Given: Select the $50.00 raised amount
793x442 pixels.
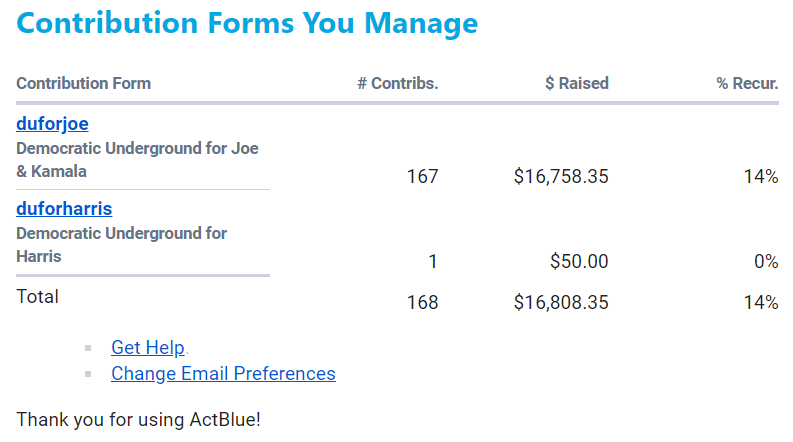Looking at the screenshot, I should [578, 262].
